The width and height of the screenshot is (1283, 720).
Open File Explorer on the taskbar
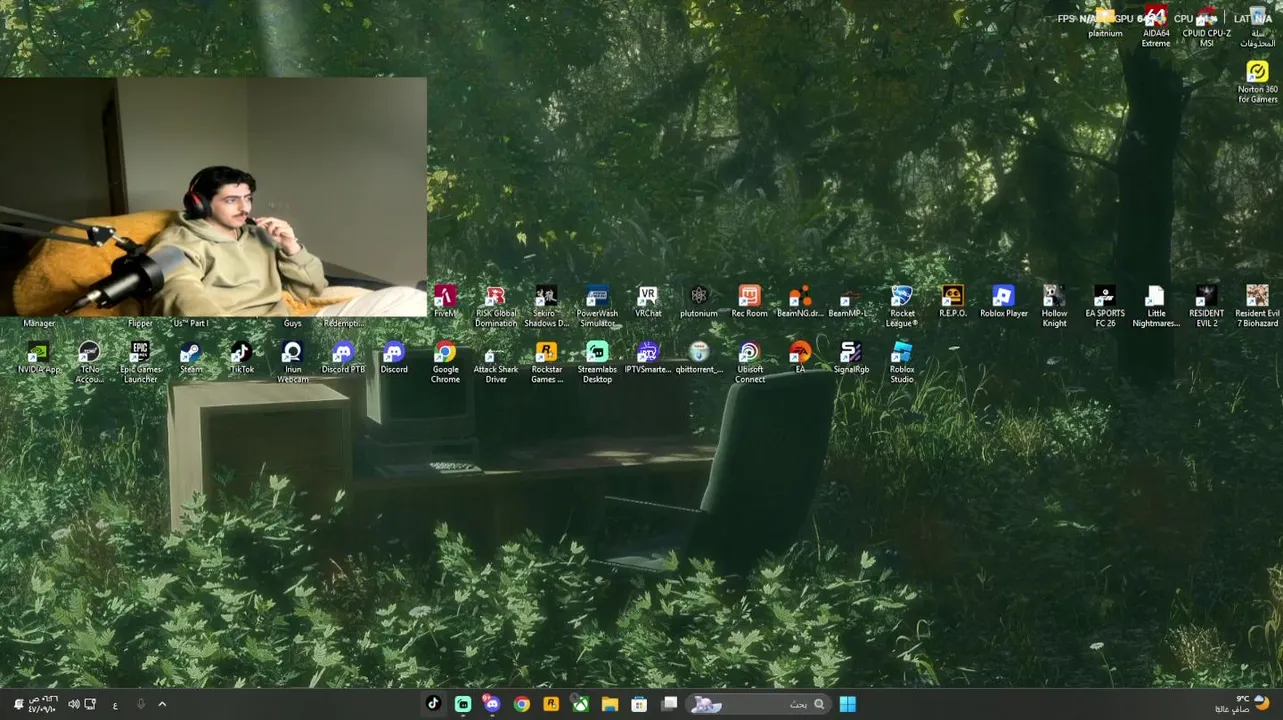[x=610, y=704]
